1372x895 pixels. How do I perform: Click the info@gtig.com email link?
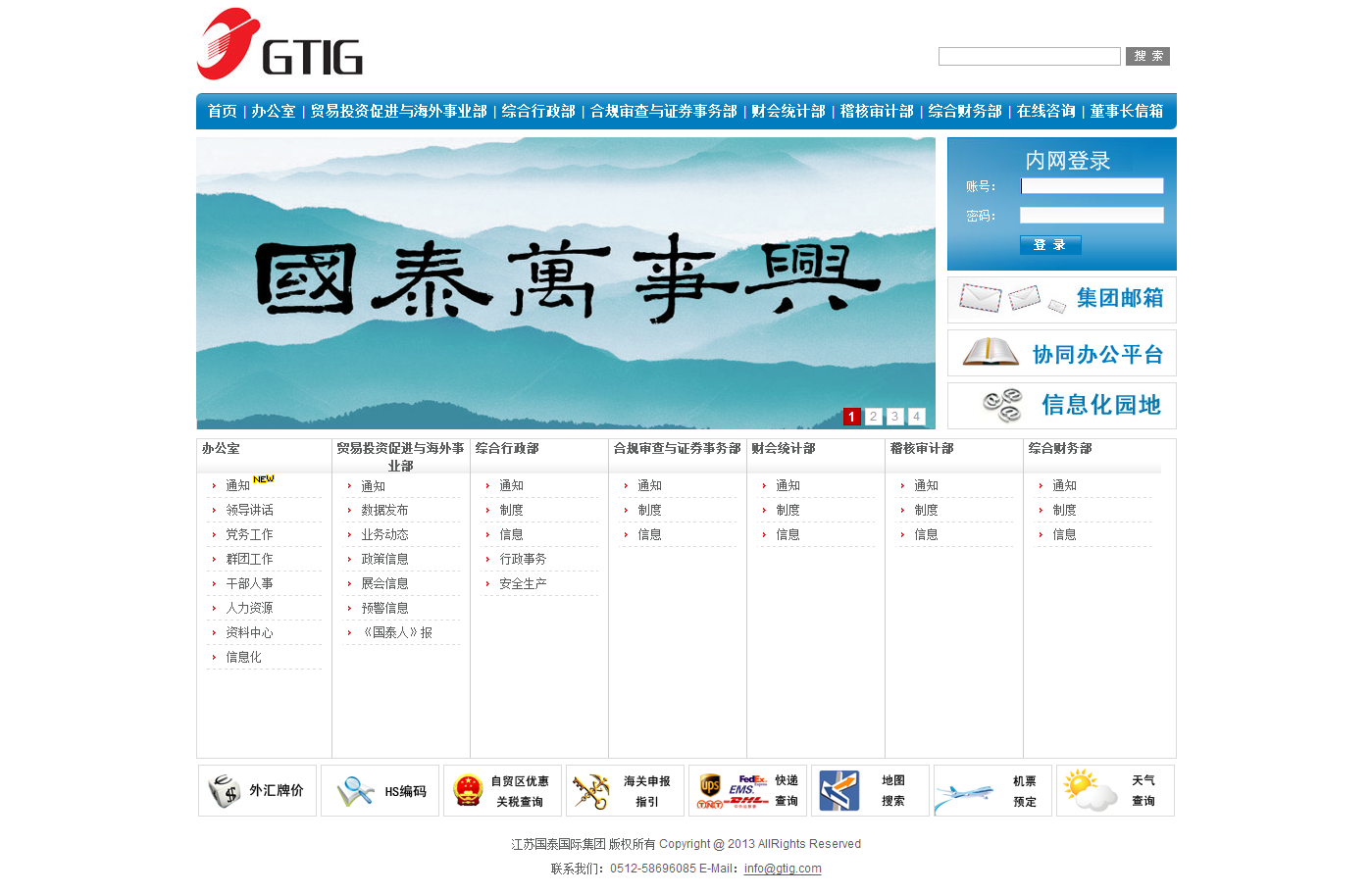783,869
